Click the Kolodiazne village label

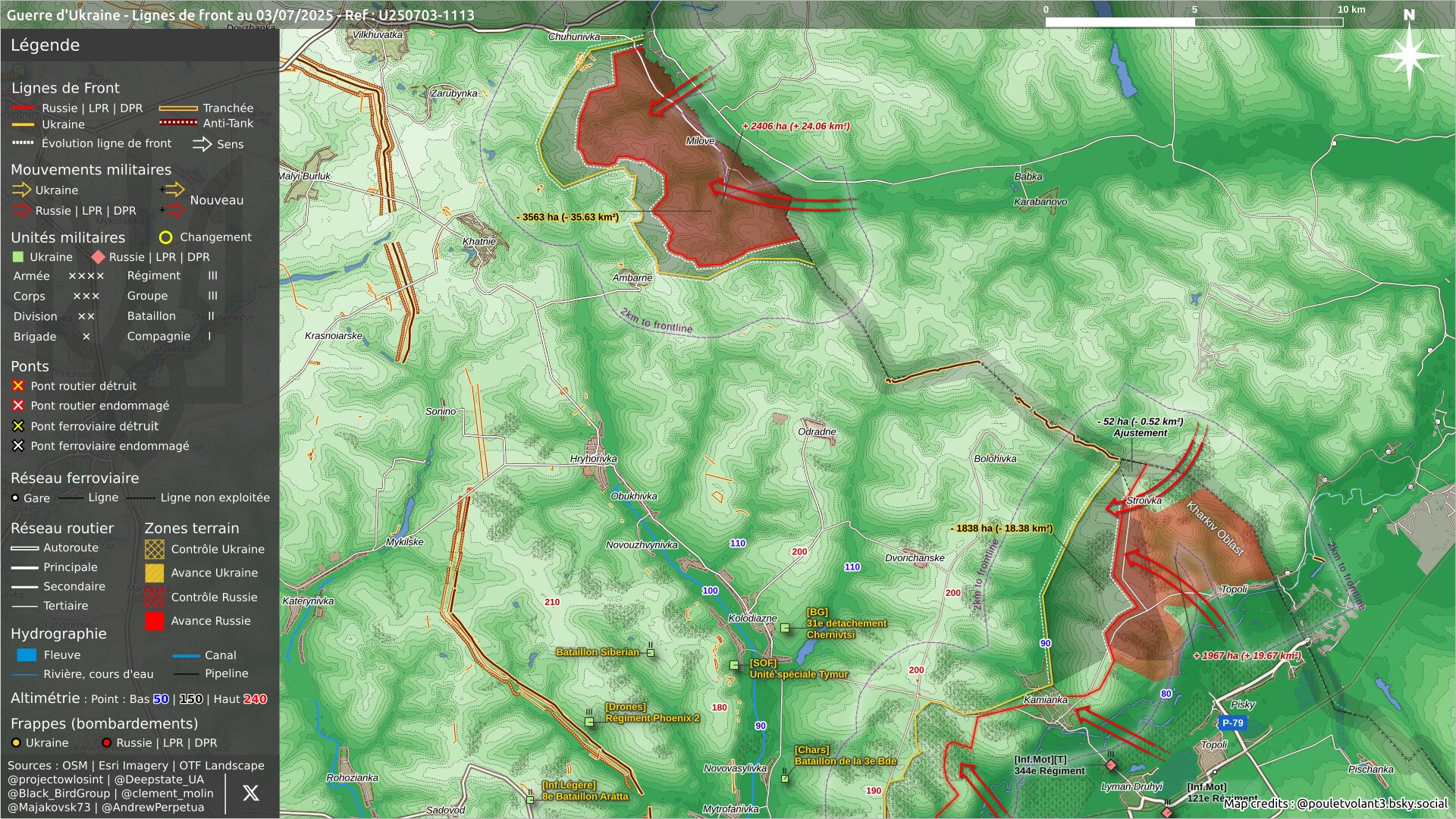coord(752,619)
